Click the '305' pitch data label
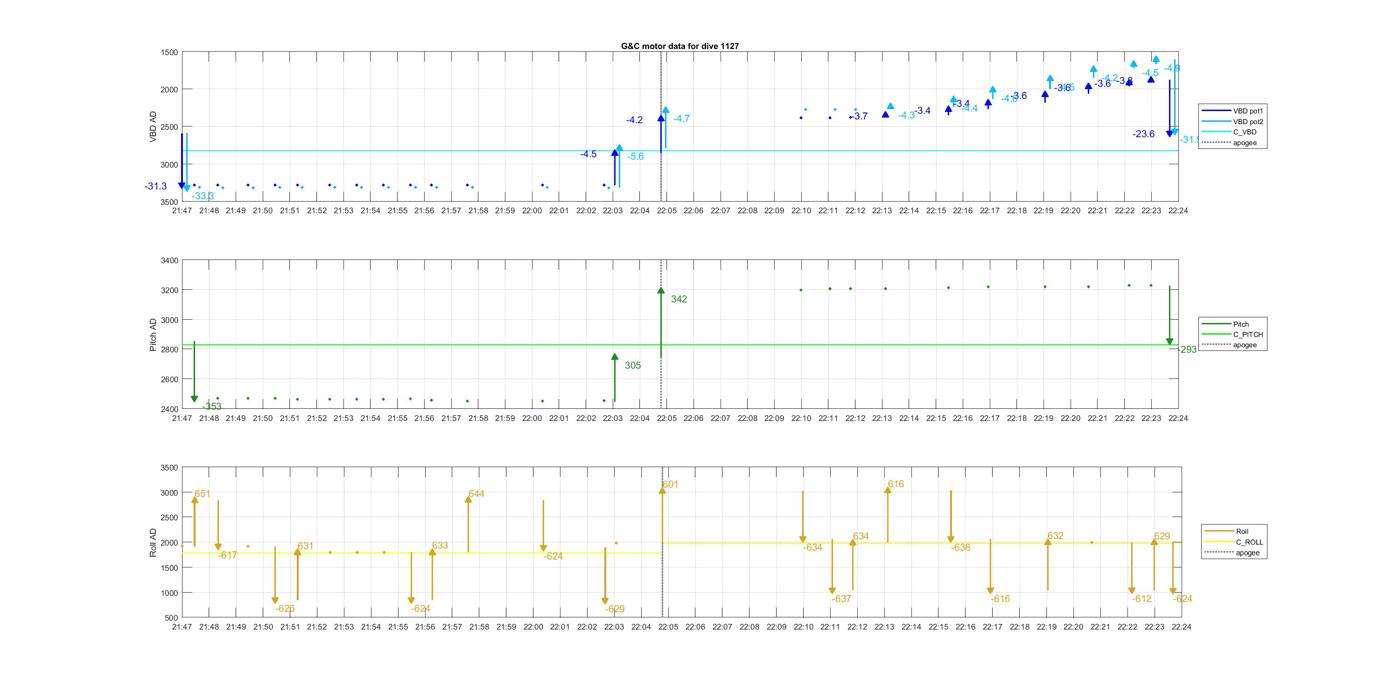 click(632, 366)
